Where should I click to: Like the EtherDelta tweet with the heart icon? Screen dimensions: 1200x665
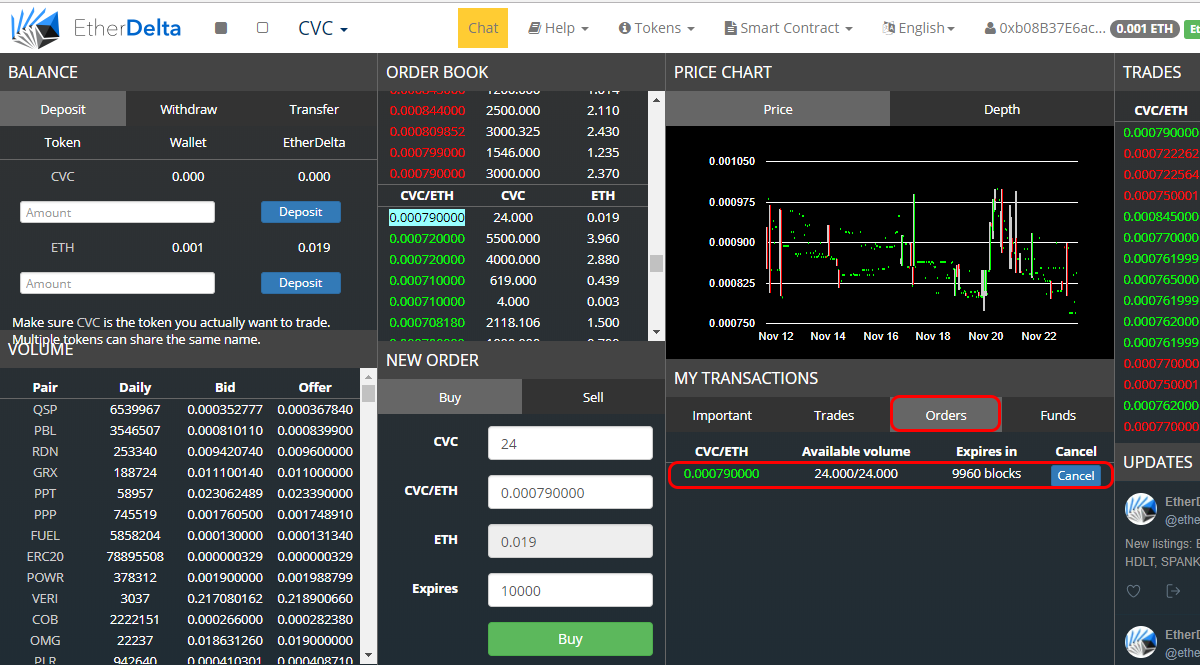click(1133, 591)
